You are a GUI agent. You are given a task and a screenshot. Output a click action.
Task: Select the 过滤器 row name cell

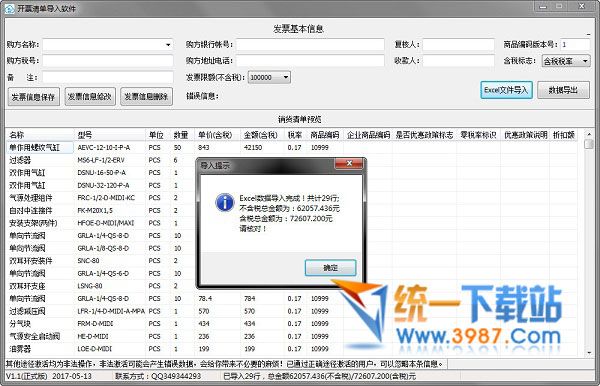40,160
